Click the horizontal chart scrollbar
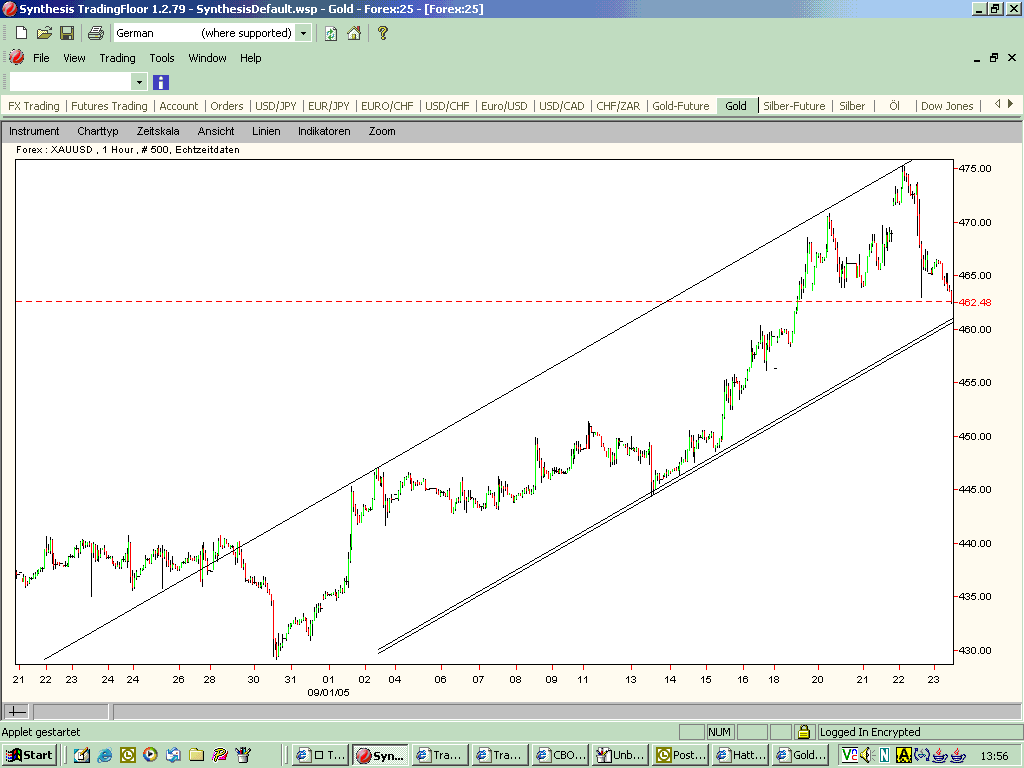 point(566,711)
